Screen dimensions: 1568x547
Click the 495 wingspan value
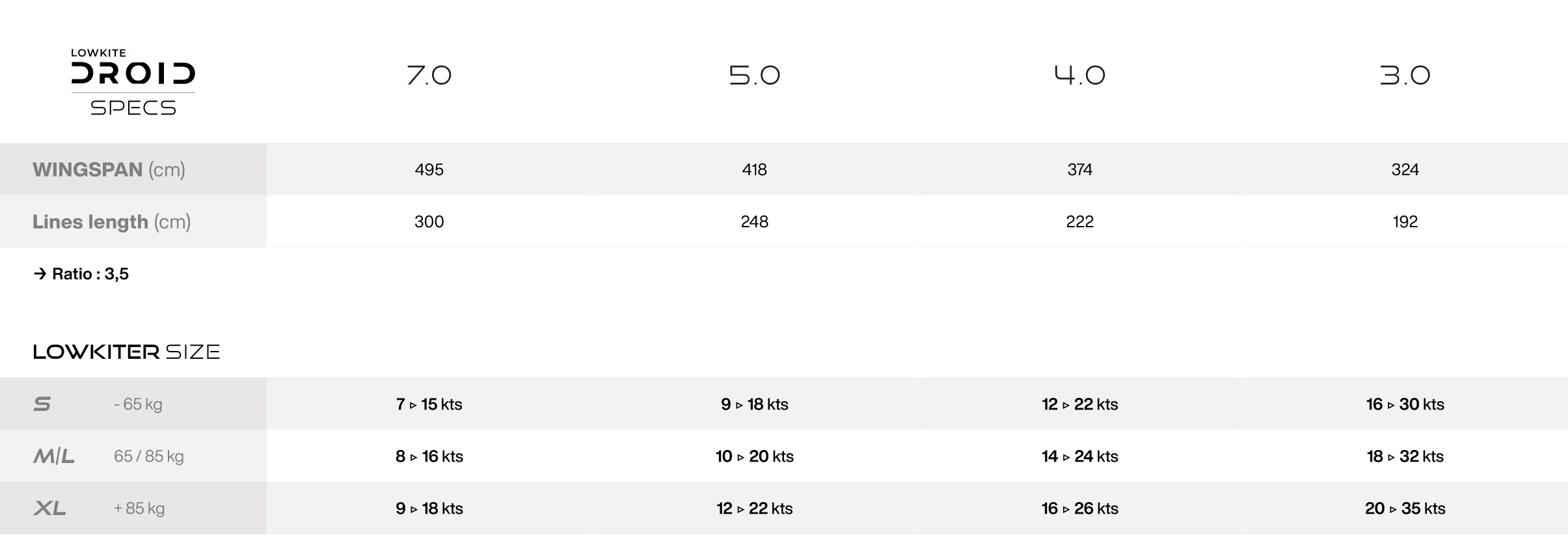(429, 170)
